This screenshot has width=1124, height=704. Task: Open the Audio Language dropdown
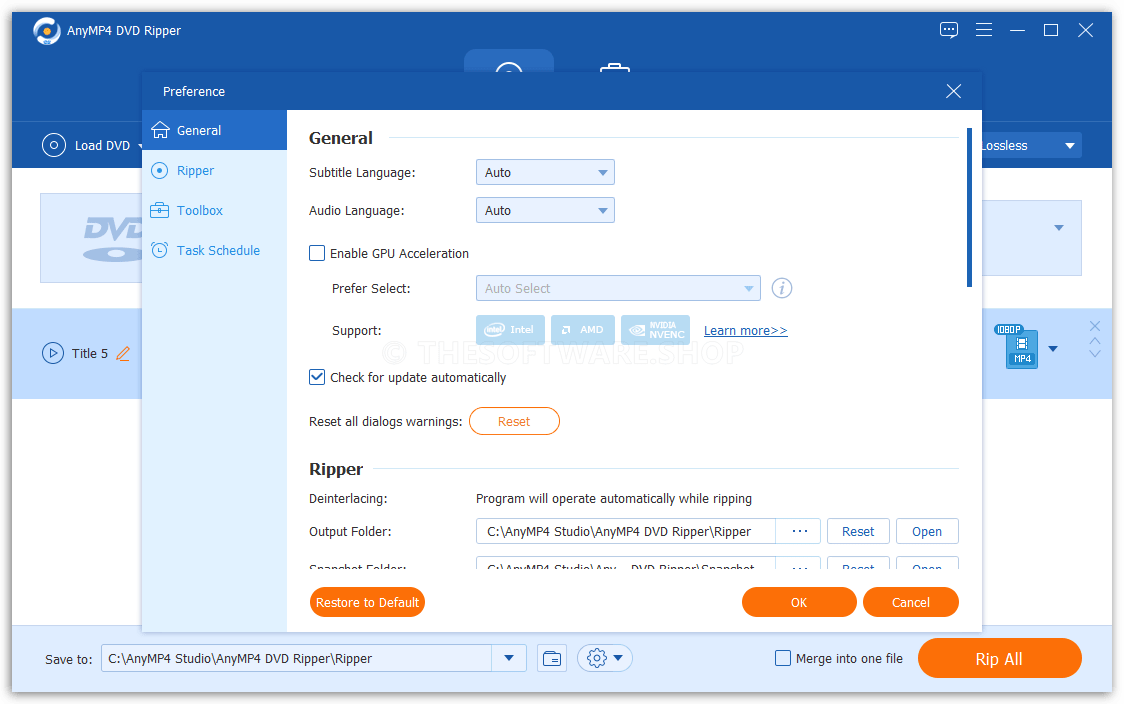pos(545,210)
